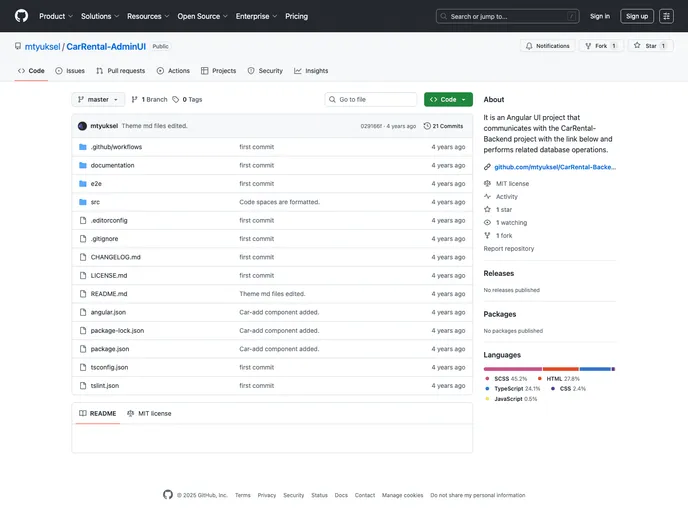Click the TypeScript segment of language bar
Viewport: 688px width, 512px height.
595,369
